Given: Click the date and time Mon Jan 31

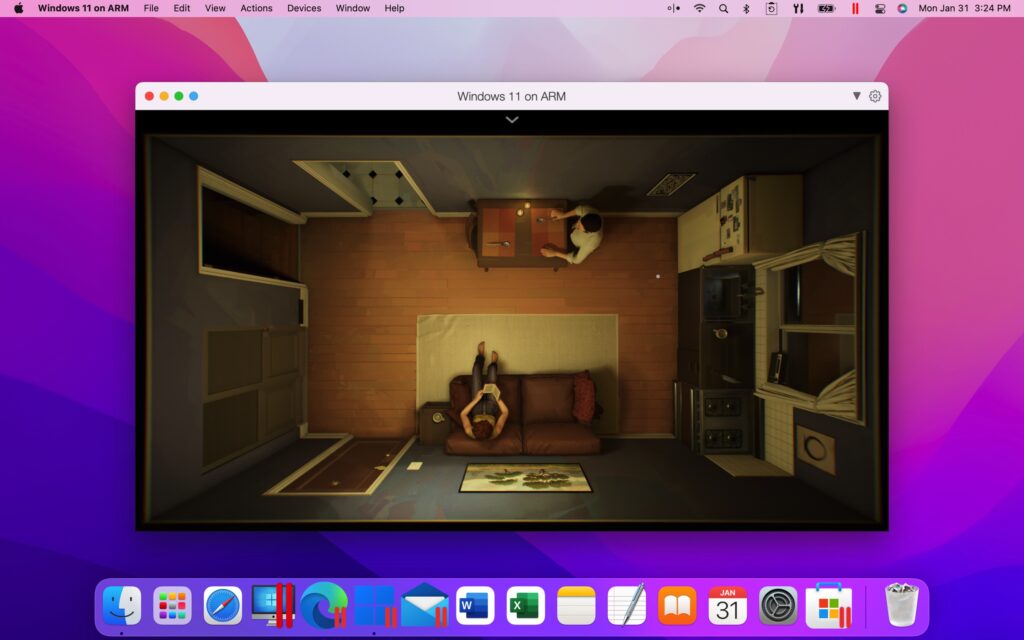Looking at the screenshot, I should click(x=965, y=8).
